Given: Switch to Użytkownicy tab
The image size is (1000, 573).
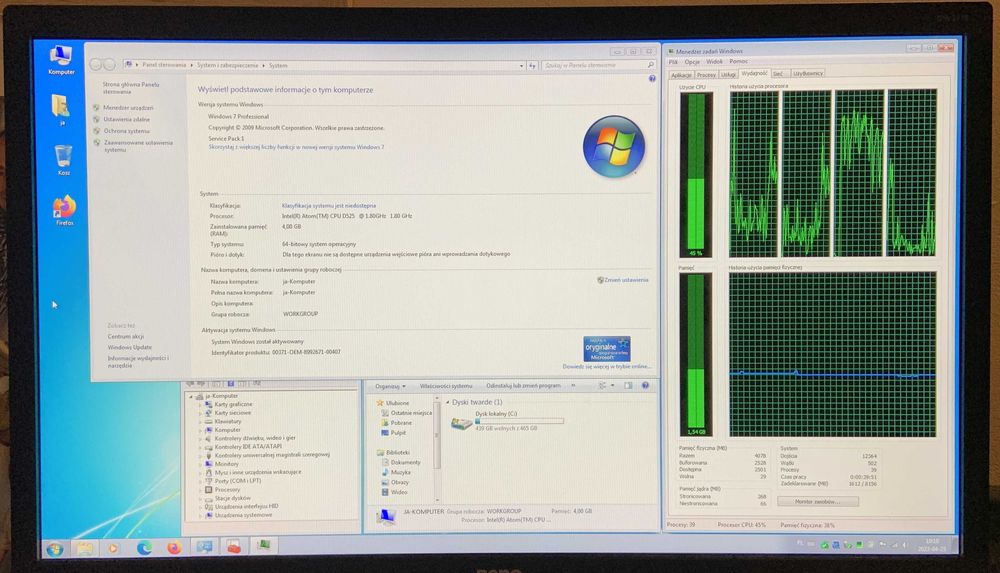Looking at the screenshot, I should [807, 73].
